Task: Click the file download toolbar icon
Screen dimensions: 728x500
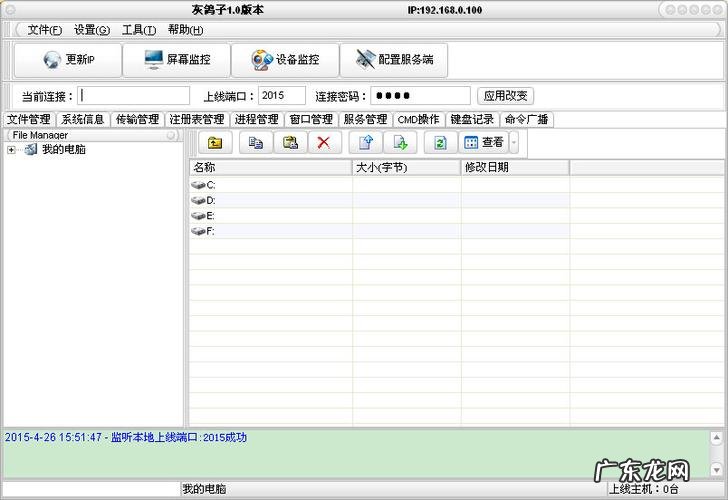Action: click(399, 143)
